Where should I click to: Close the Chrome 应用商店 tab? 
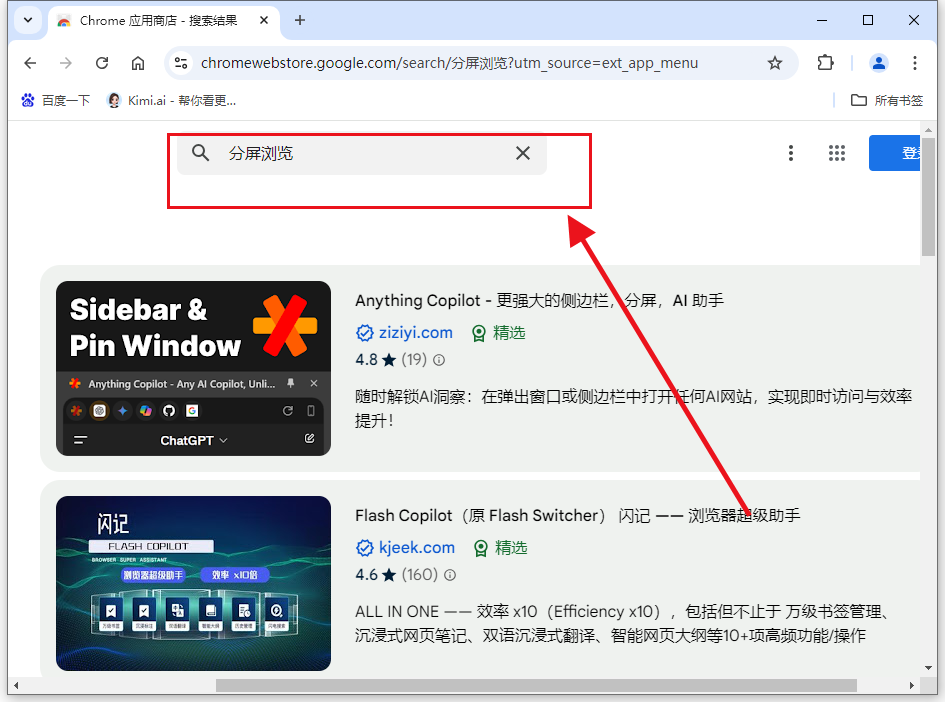pyautogui.click(x=264, y=20)
